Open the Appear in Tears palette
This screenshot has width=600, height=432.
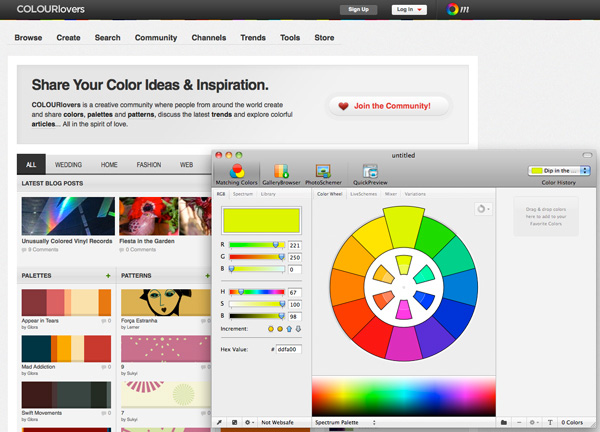[40, 321]
